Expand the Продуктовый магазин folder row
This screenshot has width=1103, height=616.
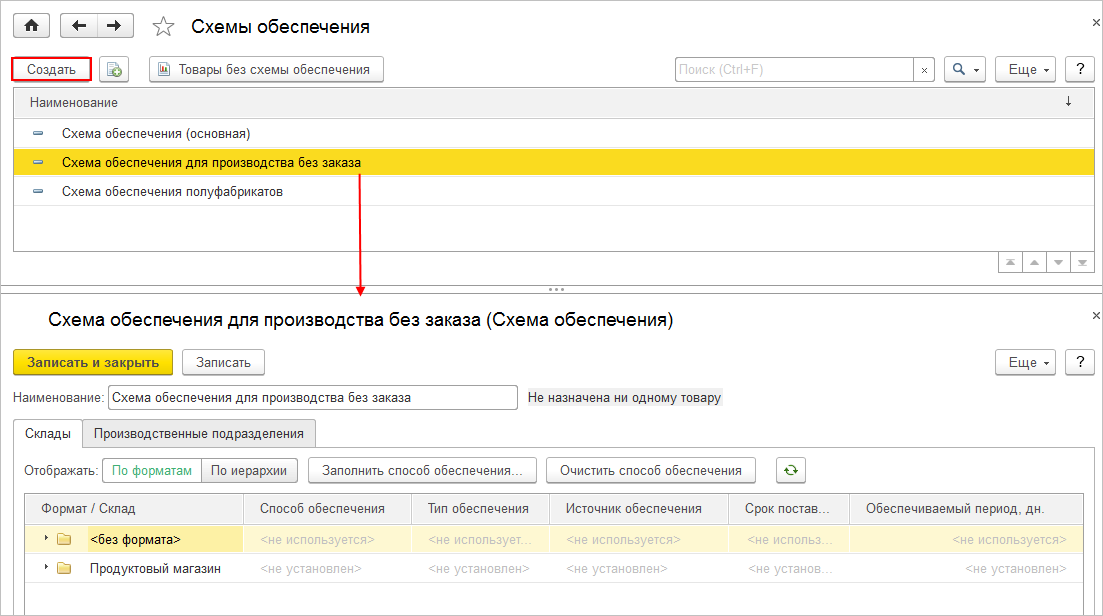click(46, 567)
